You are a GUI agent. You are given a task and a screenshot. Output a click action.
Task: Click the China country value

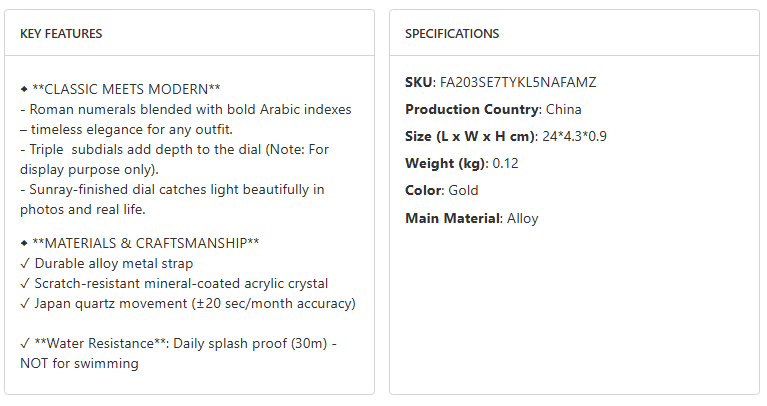coord(564,109)
